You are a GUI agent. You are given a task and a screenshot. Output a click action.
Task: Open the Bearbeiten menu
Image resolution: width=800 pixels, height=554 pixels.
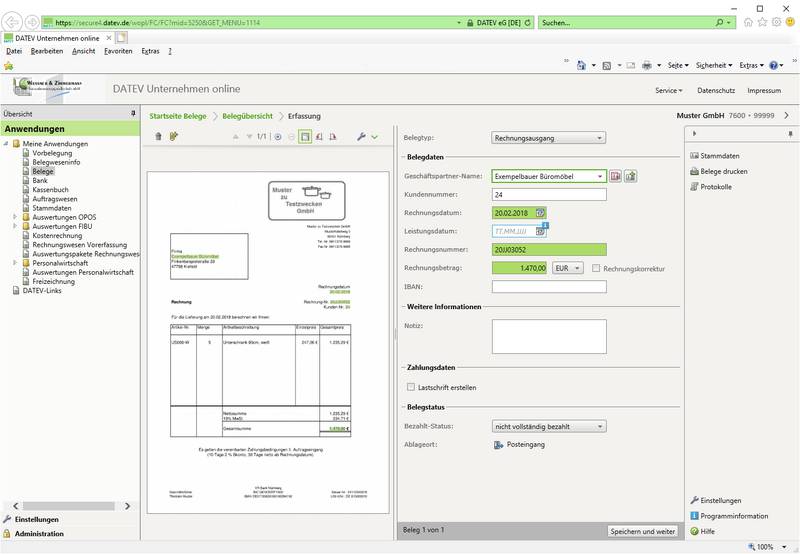click(x=47, y=51)
